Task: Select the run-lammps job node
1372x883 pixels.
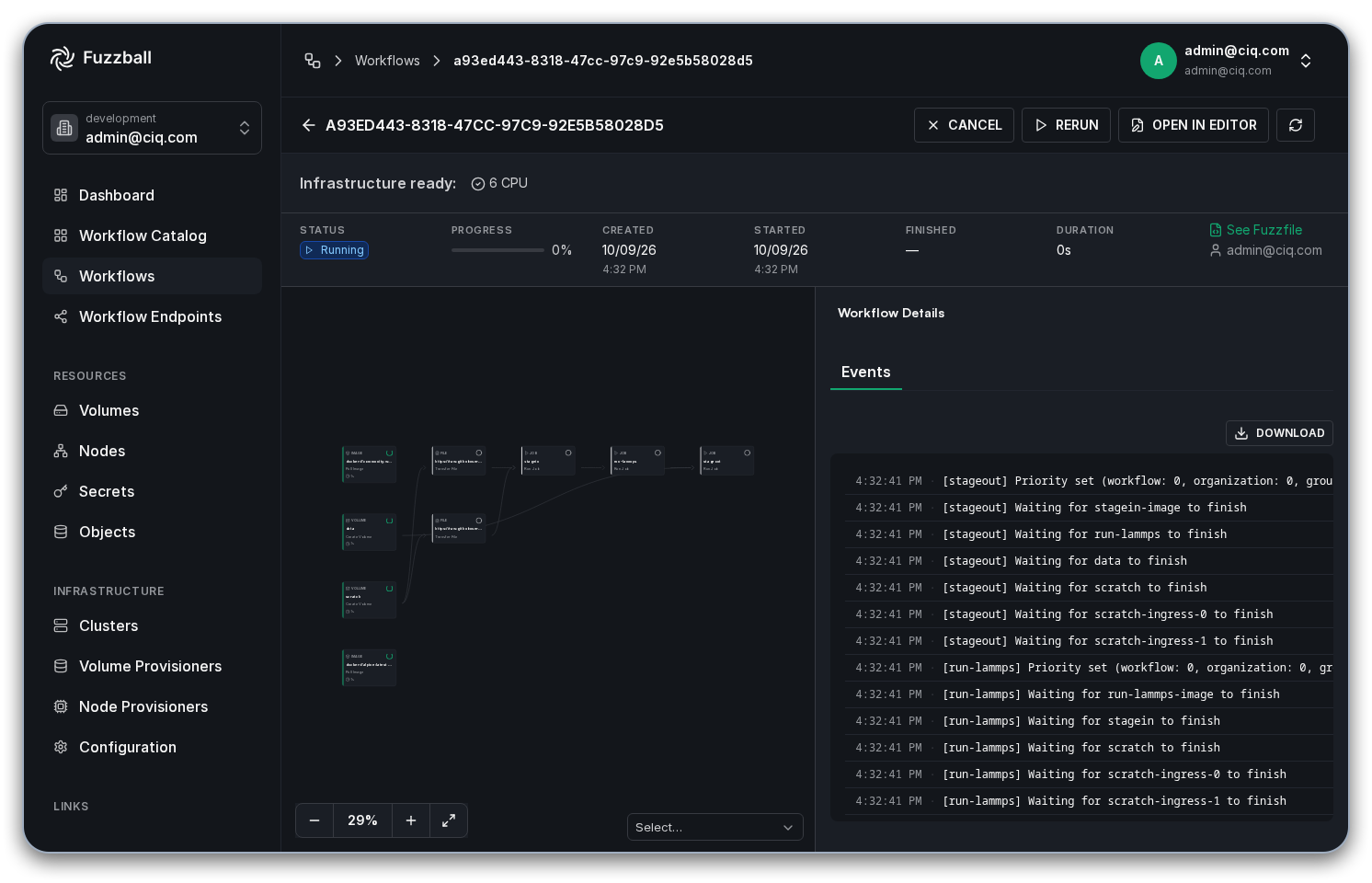Action: [637, 460]
